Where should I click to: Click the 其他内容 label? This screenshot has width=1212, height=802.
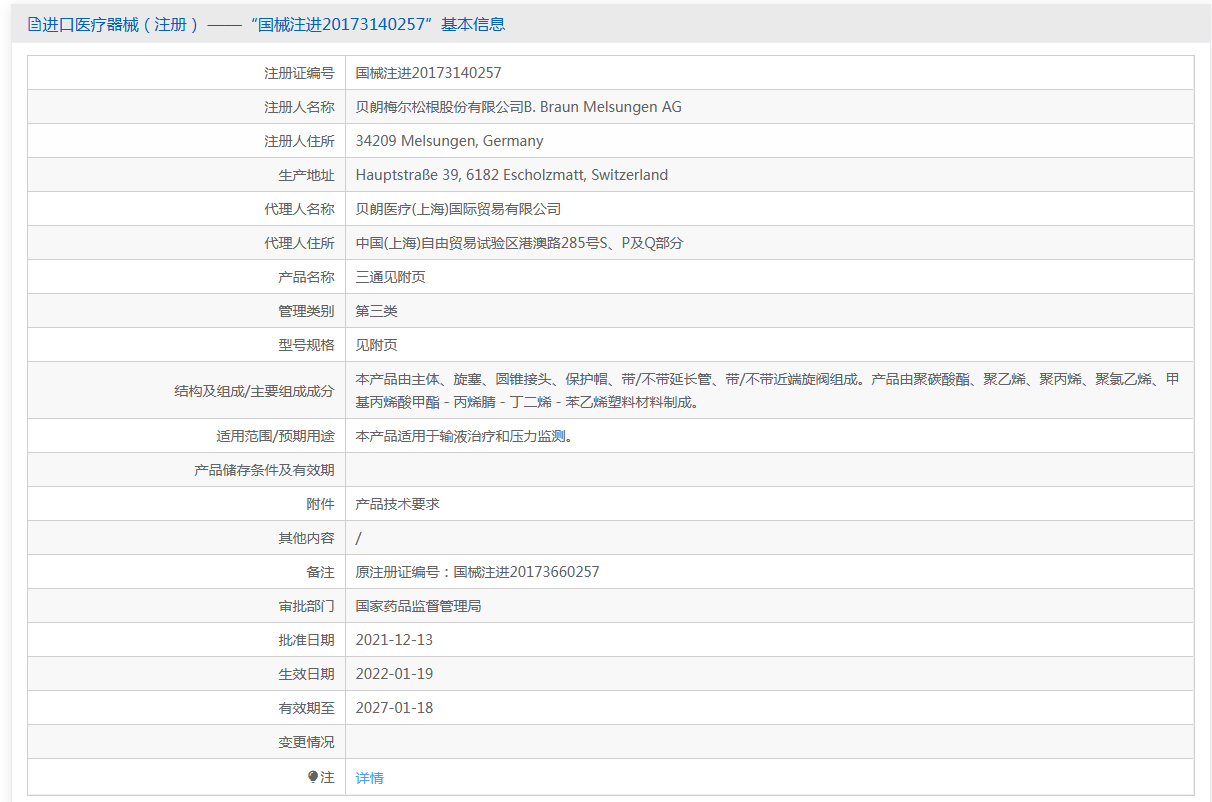click(x=306, y=538)
